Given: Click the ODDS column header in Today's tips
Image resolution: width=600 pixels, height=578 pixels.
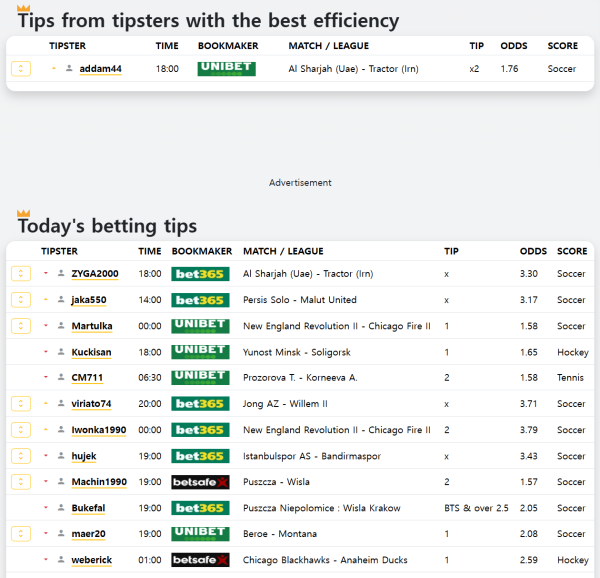Looking at the screenshot, I should click(533, 251).
